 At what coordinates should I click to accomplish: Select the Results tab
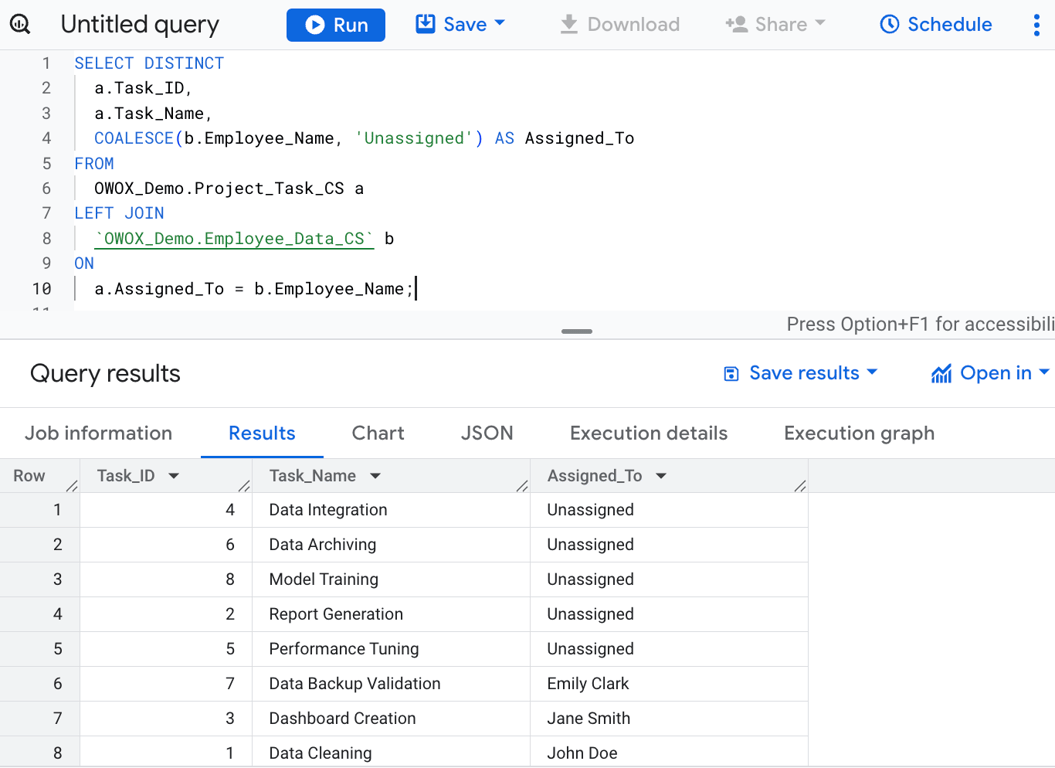(x=262, y=433)
